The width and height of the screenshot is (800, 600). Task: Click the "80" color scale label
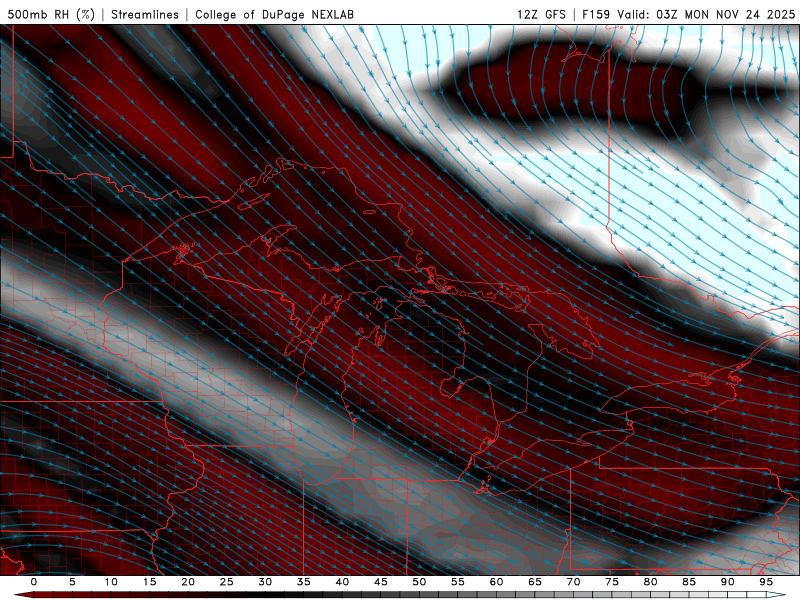(x=650, y=582)
